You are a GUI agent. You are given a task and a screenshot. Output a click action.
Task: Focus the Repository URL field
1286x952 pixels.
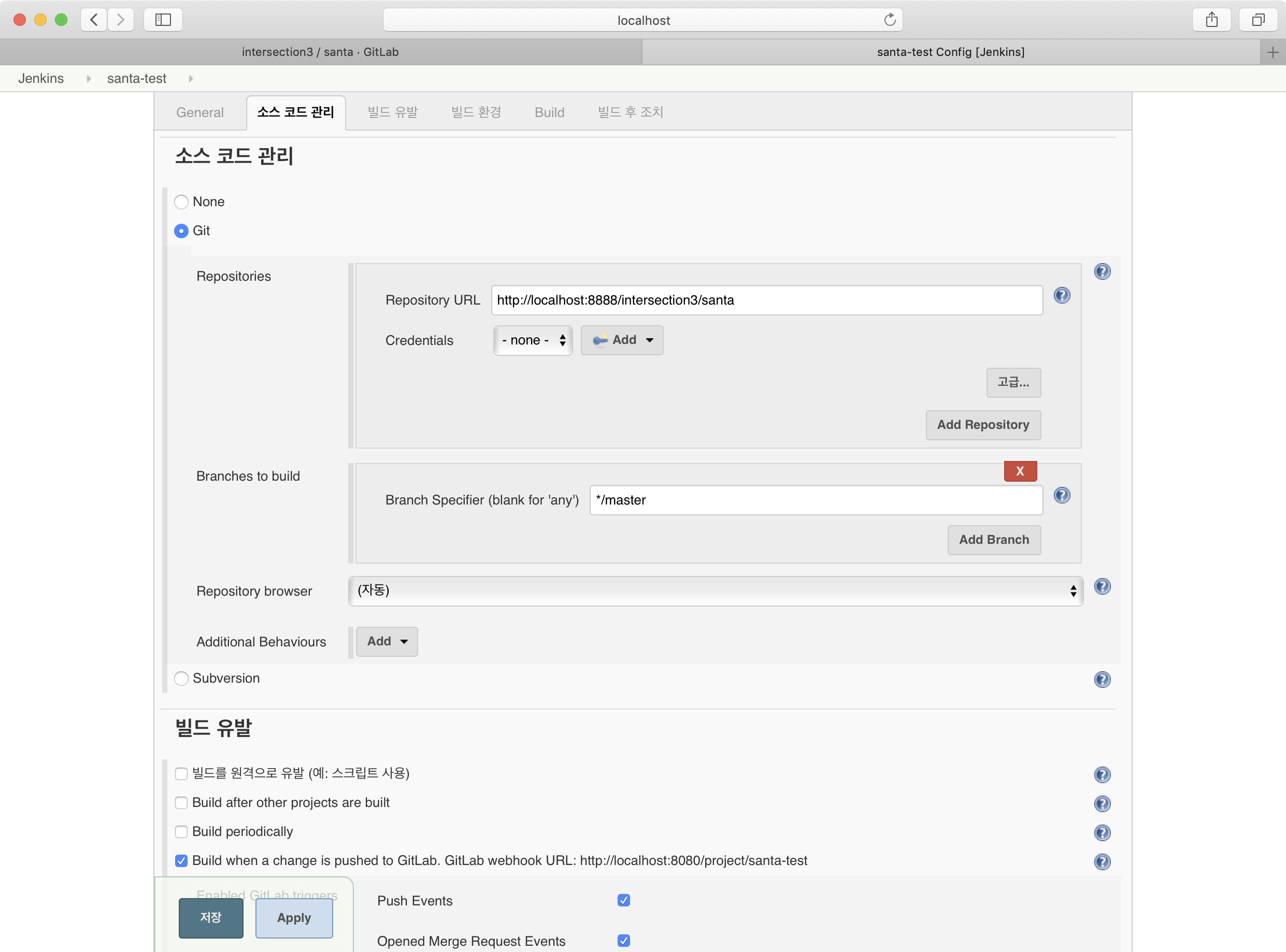tap(767, 300)
